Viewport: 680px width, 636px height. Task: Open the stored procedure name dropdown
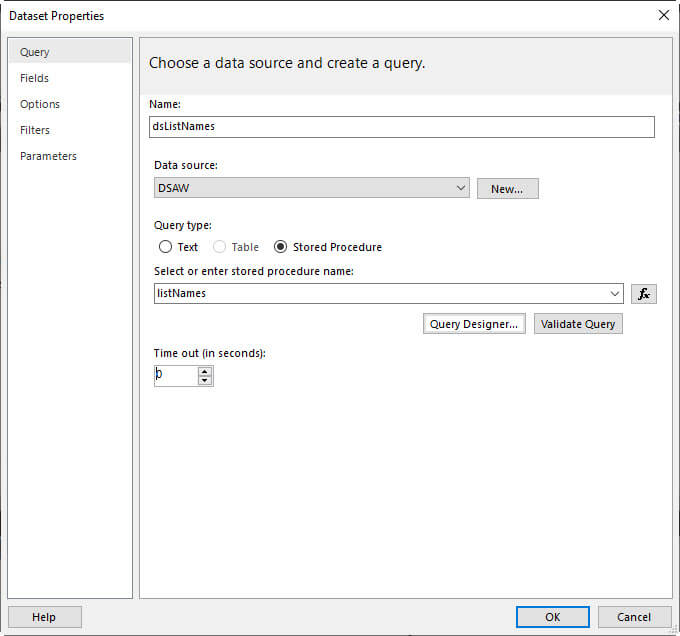tap(614, 294)
